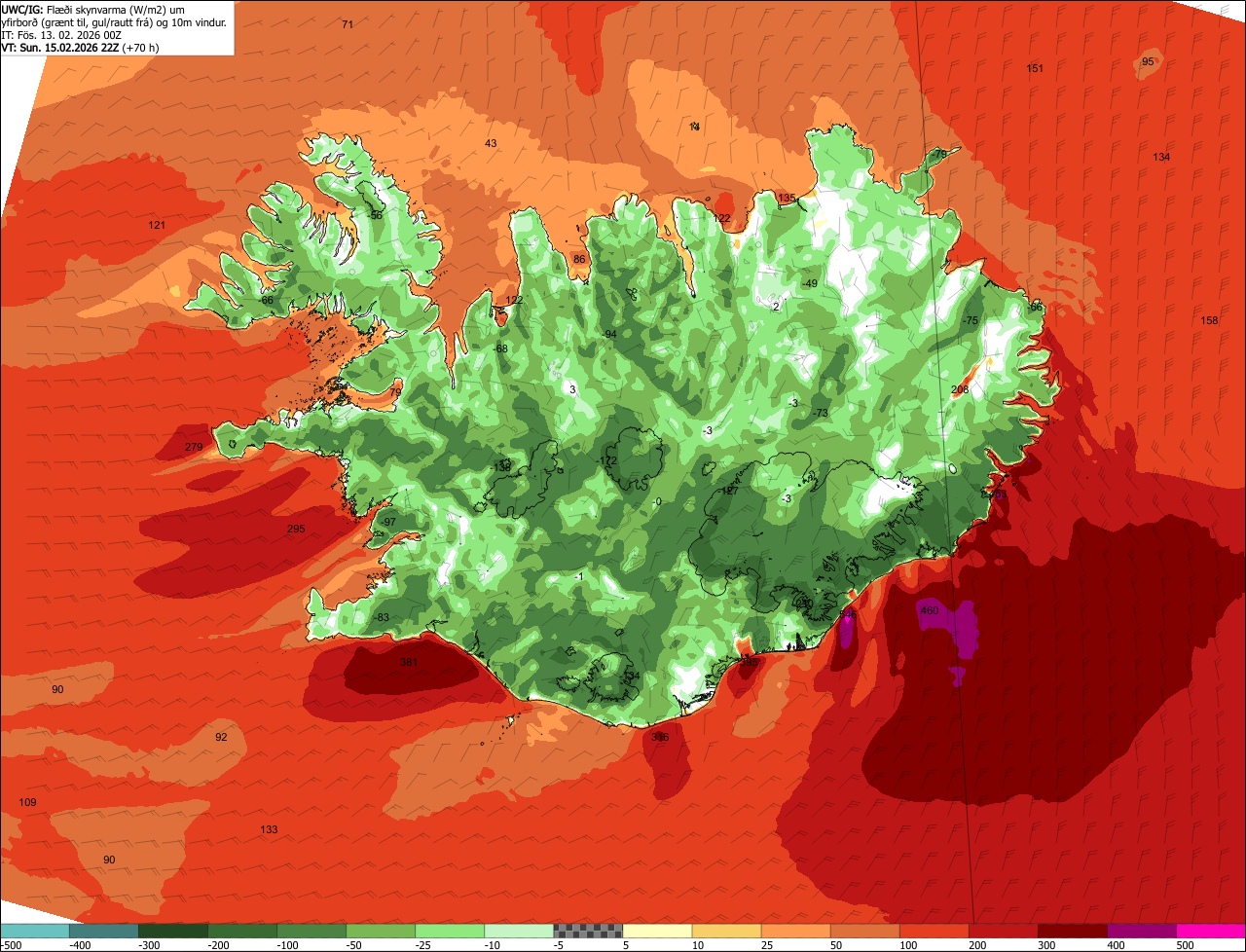Select the map value 208 in the east
The width and height of the screenshot is (1246, 952).
pos(960,388)
